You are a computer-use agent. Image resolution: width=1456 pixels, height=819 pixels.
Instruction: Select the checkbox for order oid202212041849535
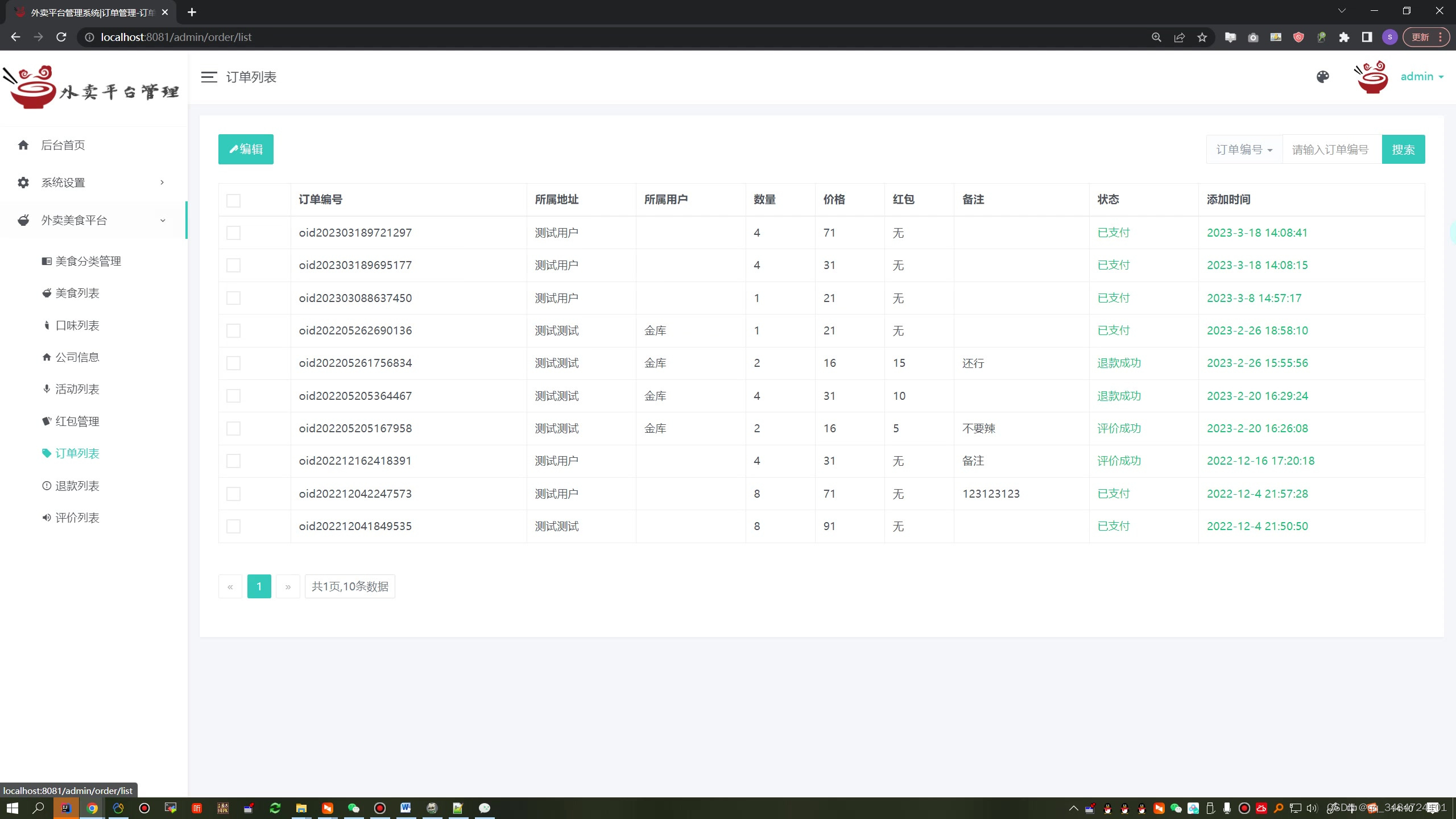[x=233, y=526]
